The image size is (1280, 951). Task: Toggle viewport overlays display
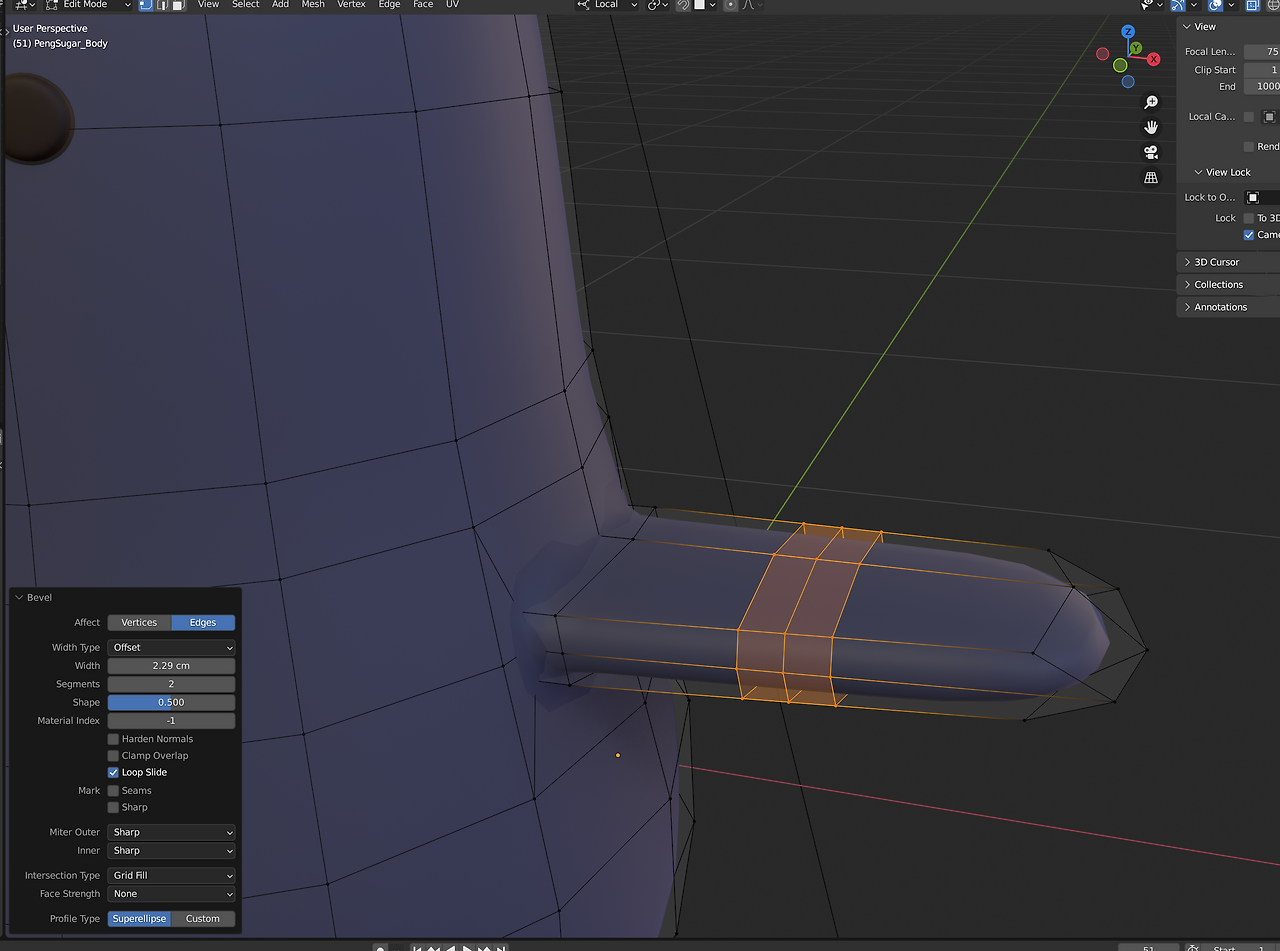click(x=1215, y=5)
